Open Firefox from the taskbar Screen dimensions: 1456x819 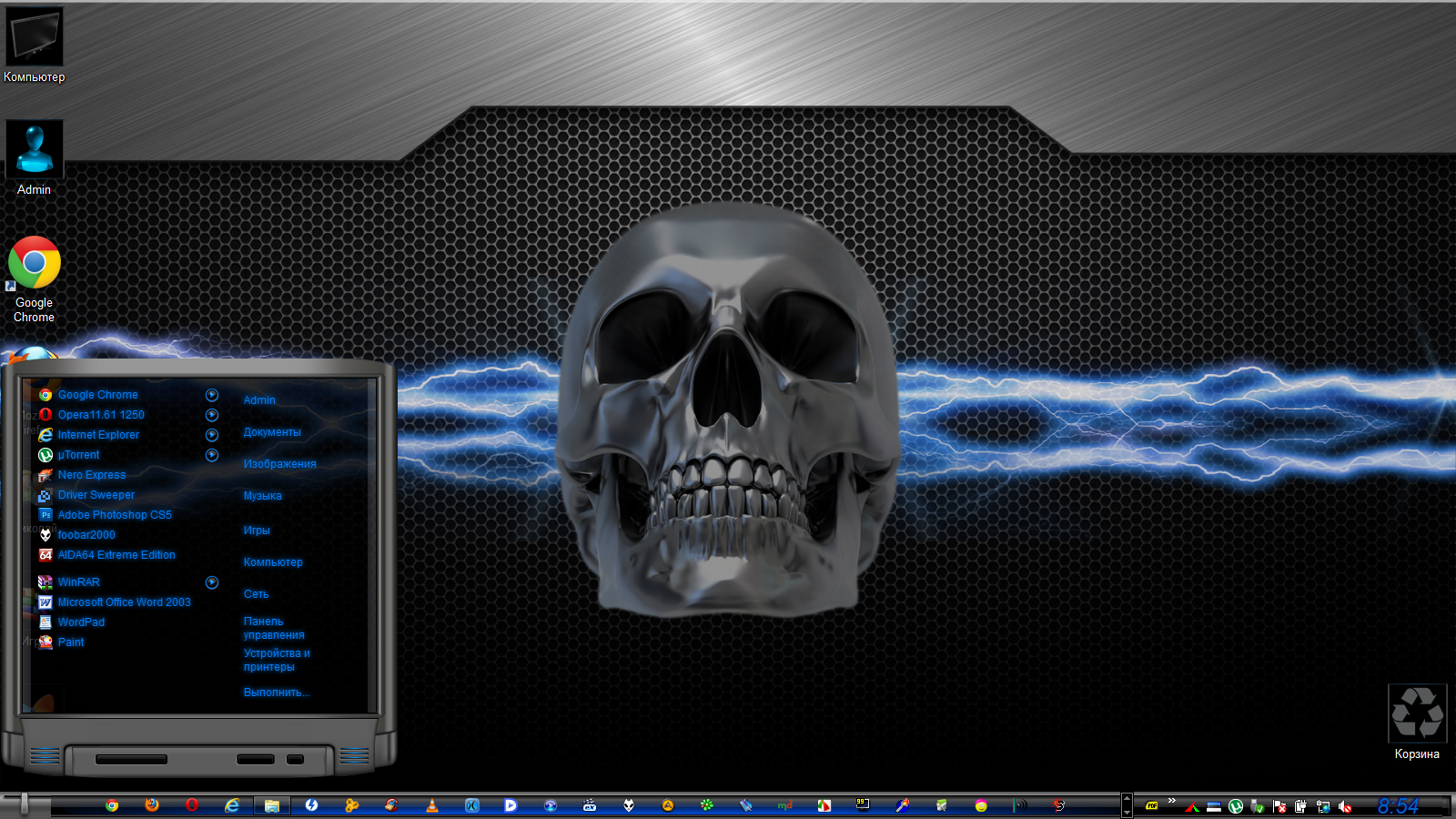click(152, 805)
